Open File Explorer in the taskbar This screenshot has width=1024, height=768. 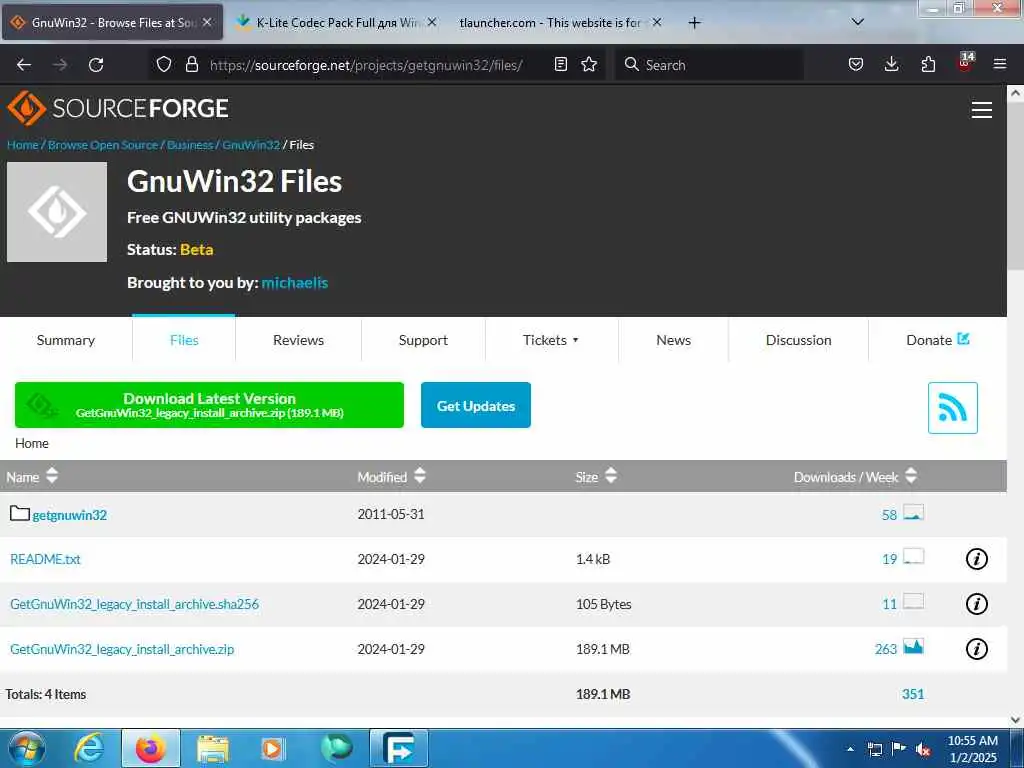(x=212, y=748)
